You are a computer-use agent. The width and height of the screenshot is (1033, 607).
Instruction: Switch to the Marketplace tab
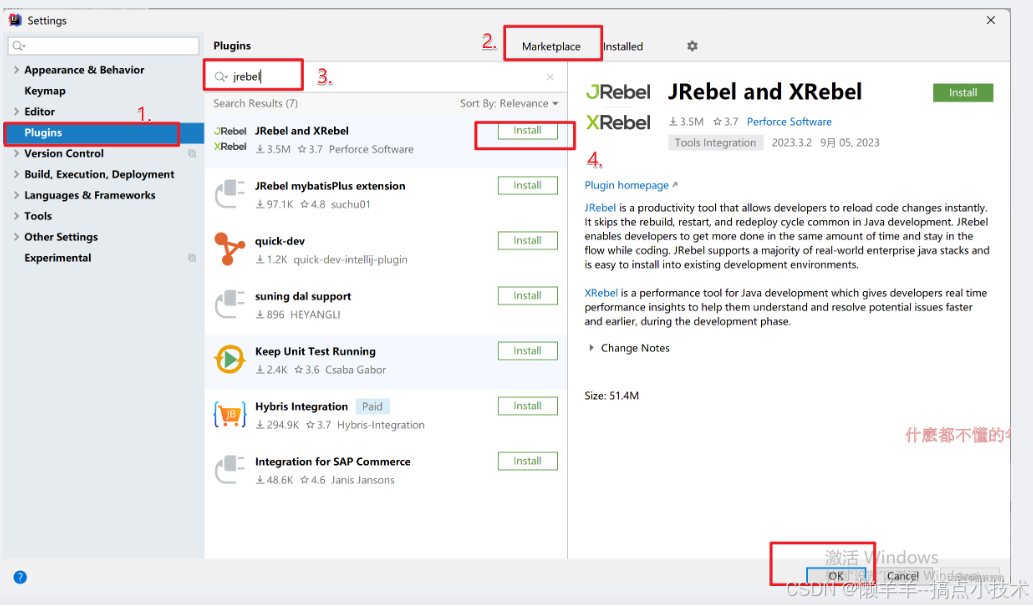point(551,47)
